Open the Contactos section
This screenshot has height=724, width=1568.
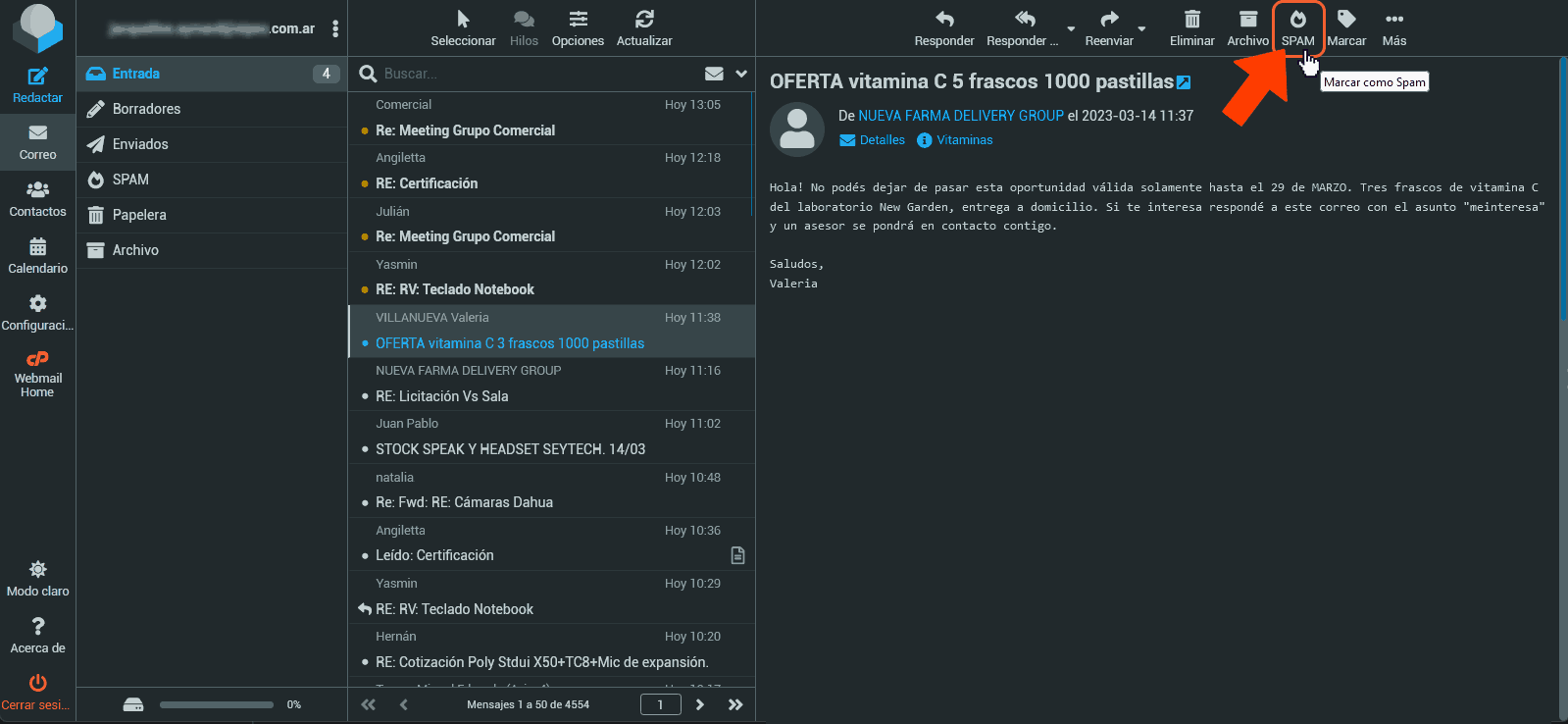37,199
